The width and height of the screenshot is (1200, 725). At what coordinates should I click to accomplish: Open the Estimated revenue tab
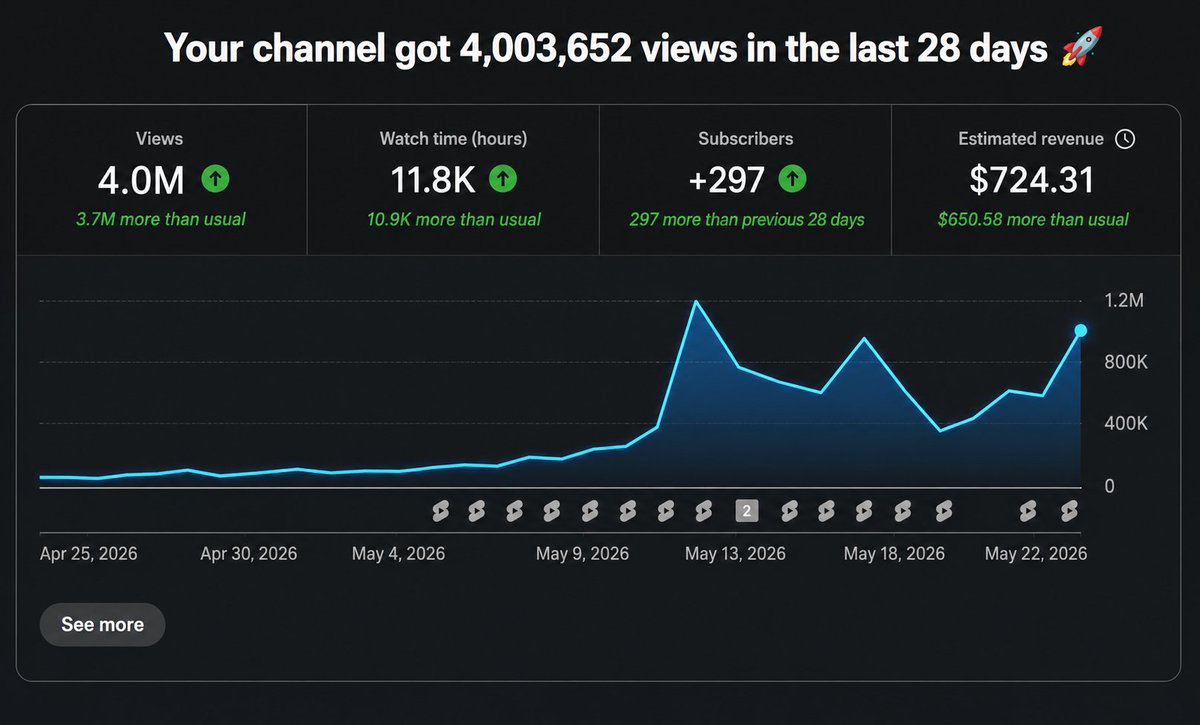pos(1037,180)
